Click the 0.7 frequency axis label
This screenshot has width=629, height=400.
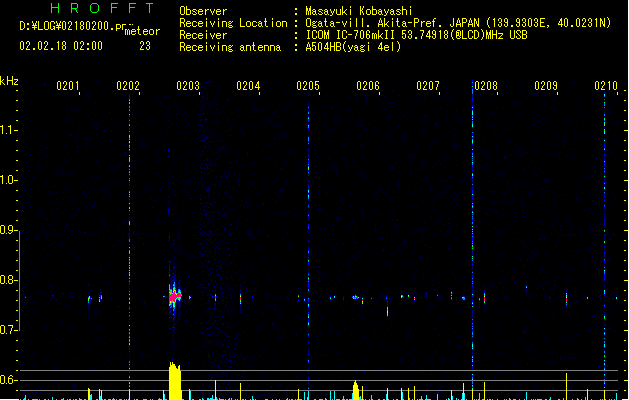coord(7,330)
